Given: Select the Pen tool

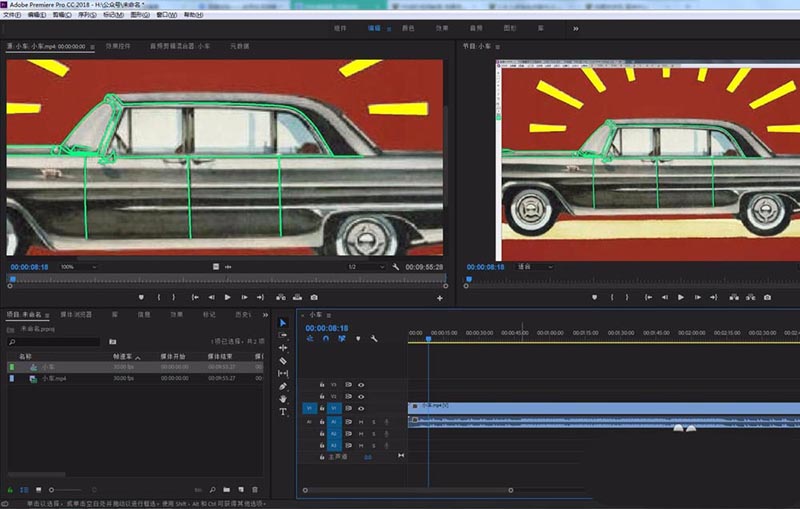Looking at the screenshot, I should [283, 386].
